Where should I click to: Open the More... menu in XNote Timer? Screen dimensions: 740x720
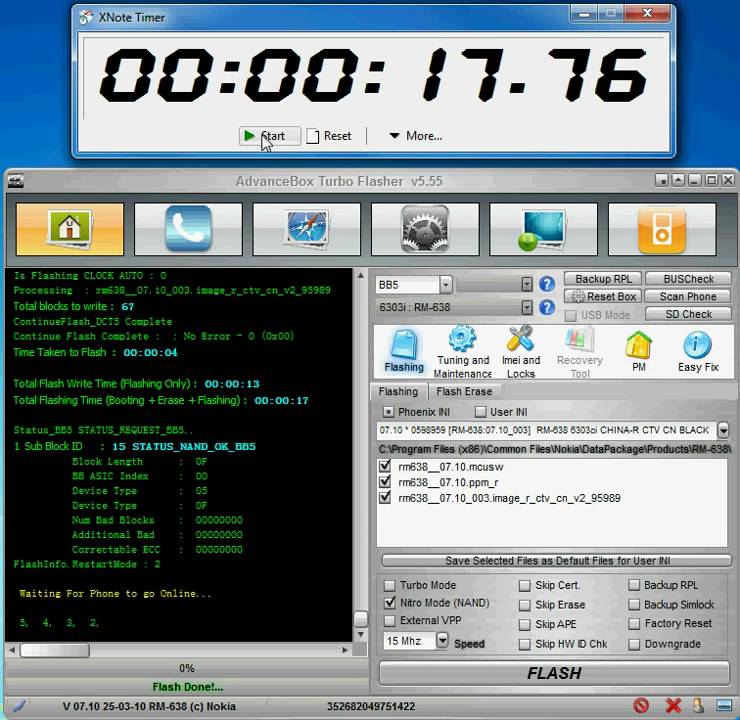(x=416, y=136)
